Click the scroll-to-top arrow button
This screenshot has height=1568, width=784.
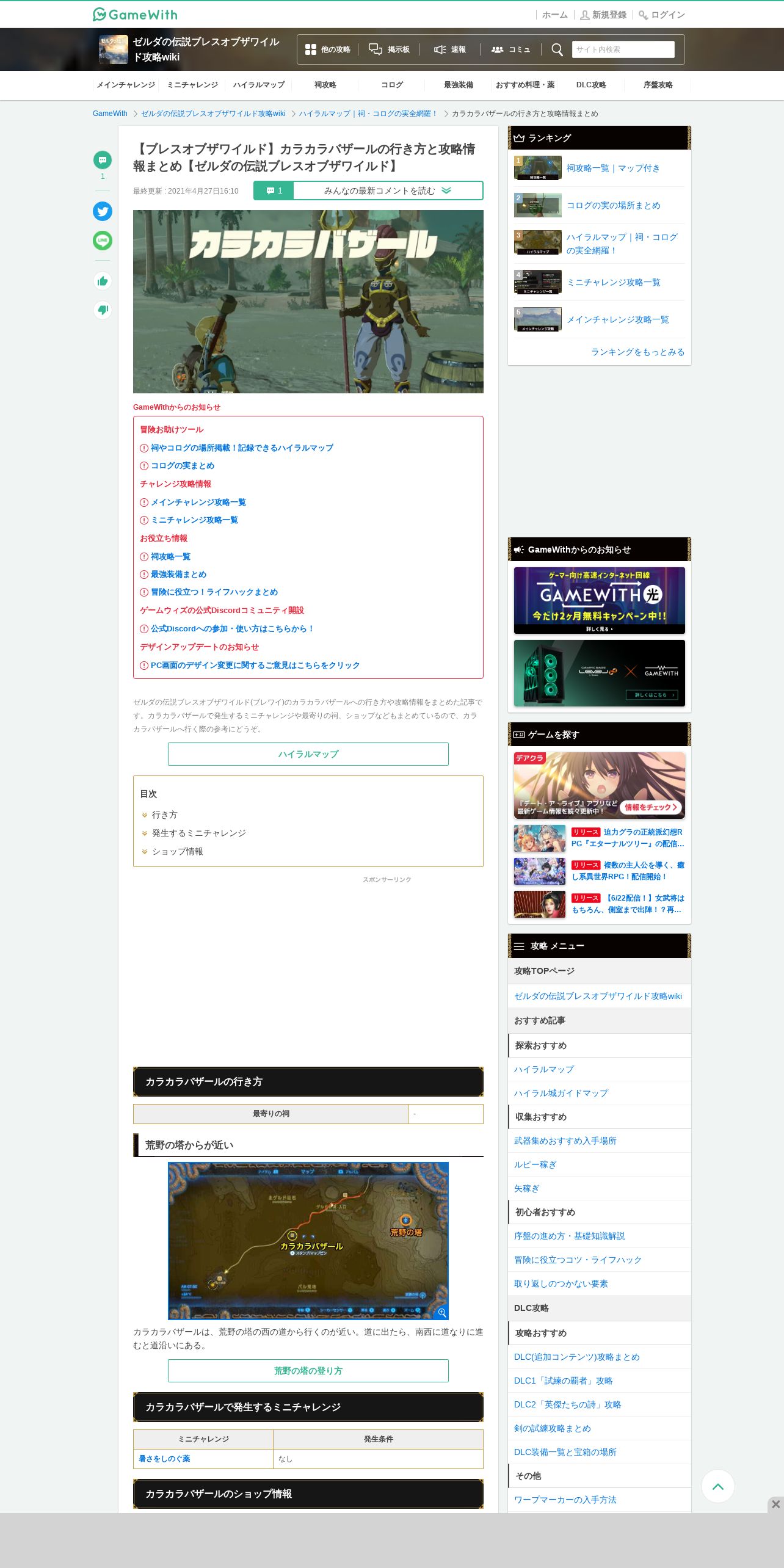[718, 1486]
